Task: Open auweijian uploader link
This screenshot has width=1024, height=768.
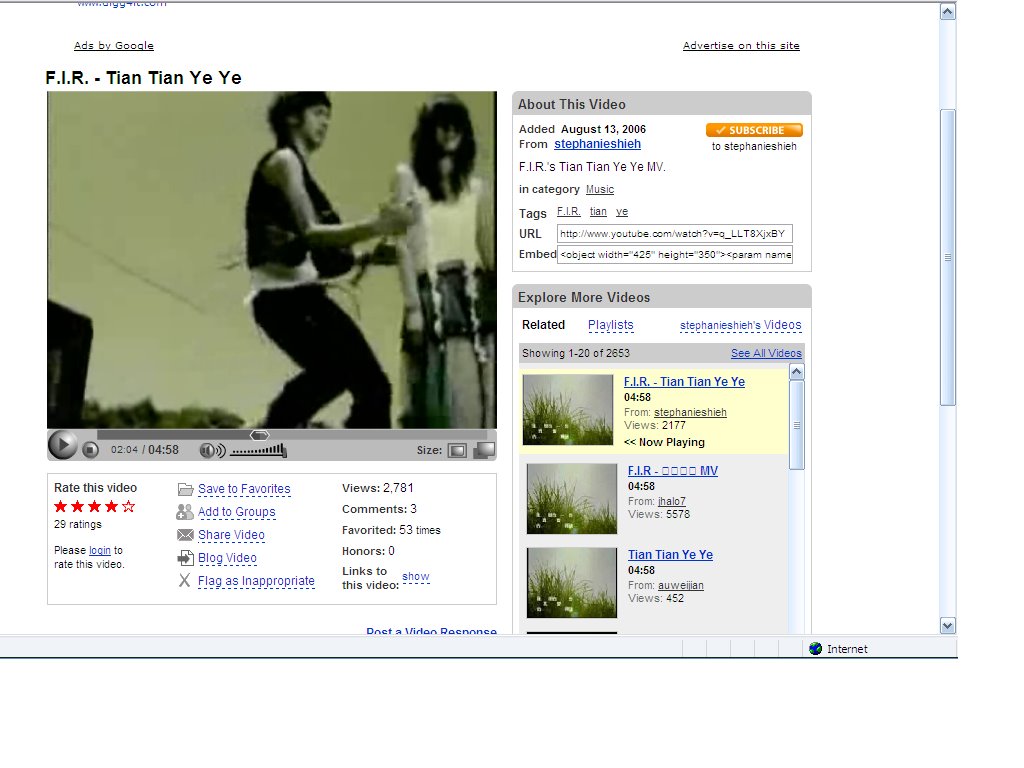Action: click(x=681, y=585)
